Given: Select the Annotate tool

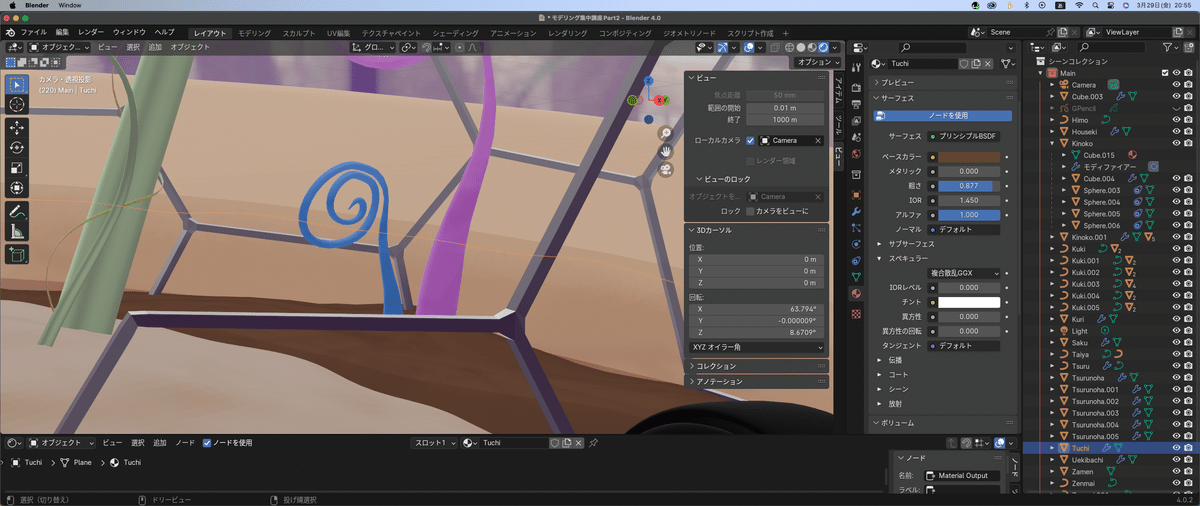Looking at the screenshot, I should click(x=17, y=212).
